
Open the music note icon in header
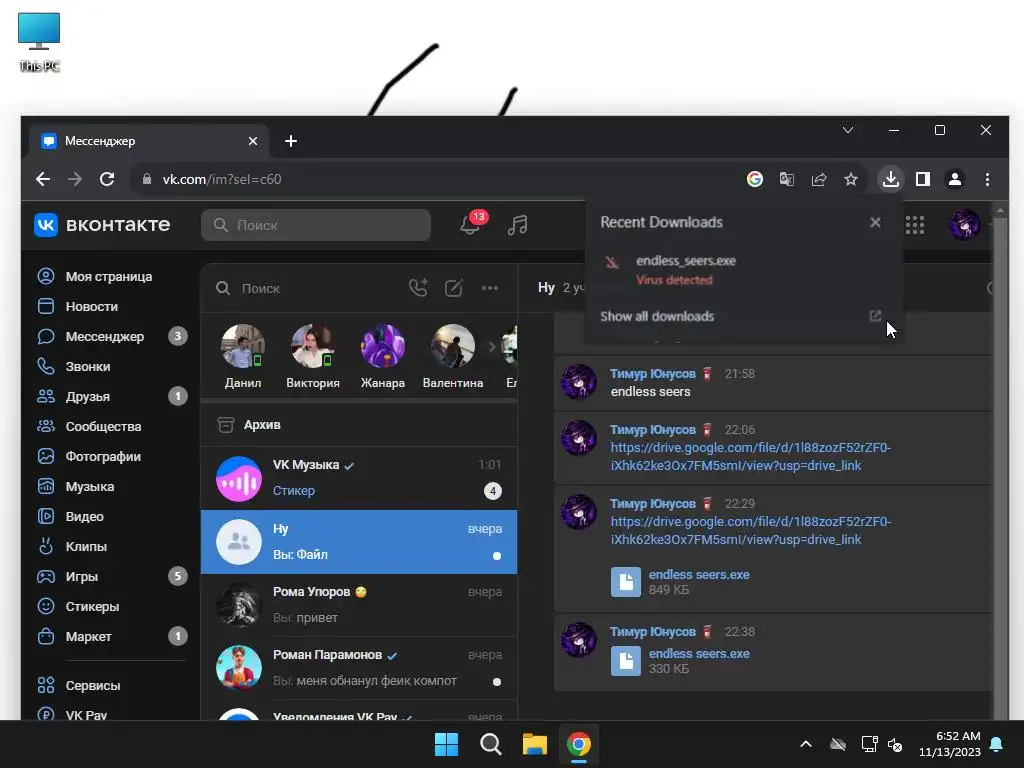click(x=517, y=225)
